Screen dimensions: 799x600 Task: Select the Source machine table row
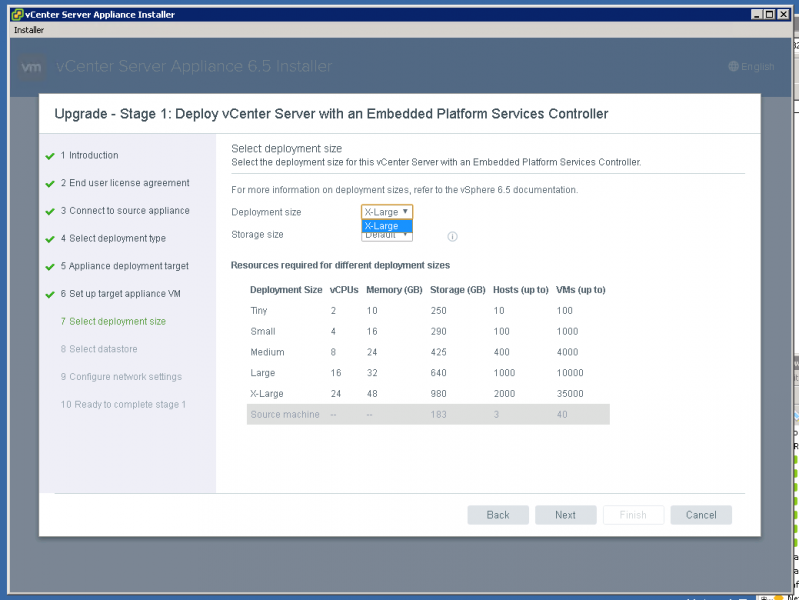(x=428, y=415)
